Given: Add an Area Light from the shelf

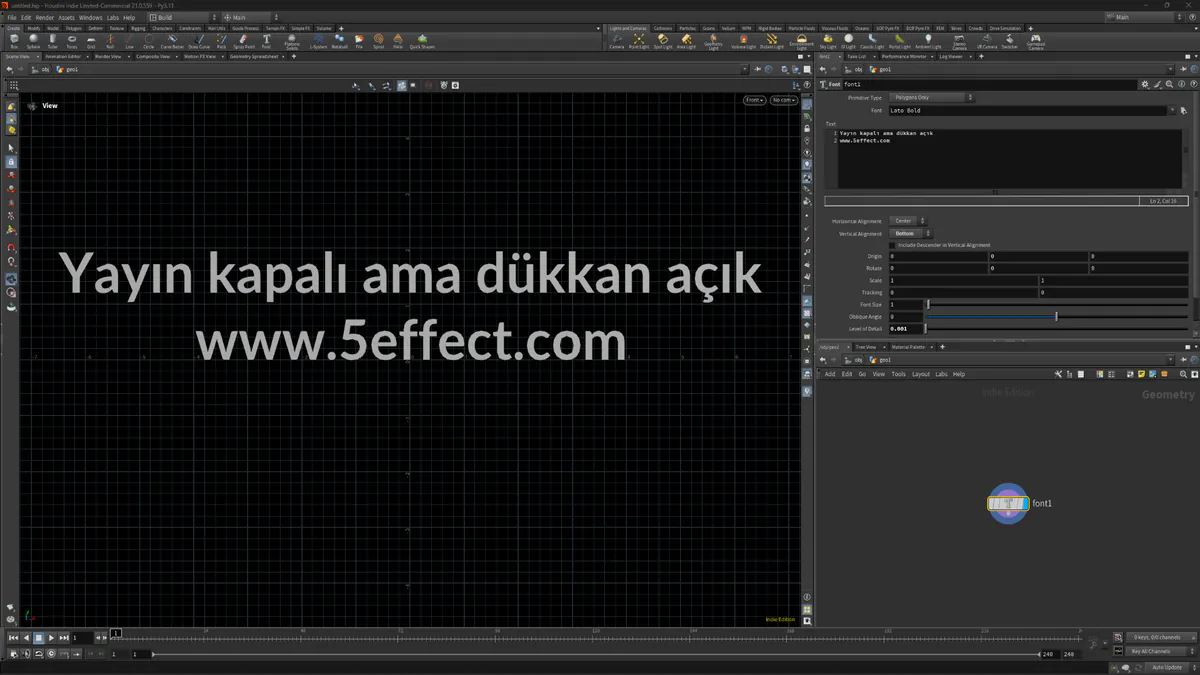Looking at the screenshot, I should 686,41.
